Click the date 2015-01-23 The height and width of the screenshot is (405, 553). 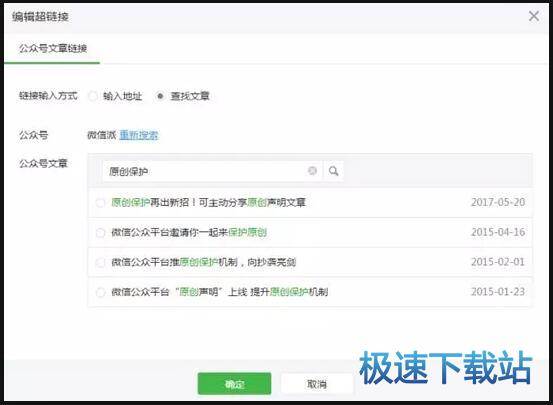tap(498, 292)
